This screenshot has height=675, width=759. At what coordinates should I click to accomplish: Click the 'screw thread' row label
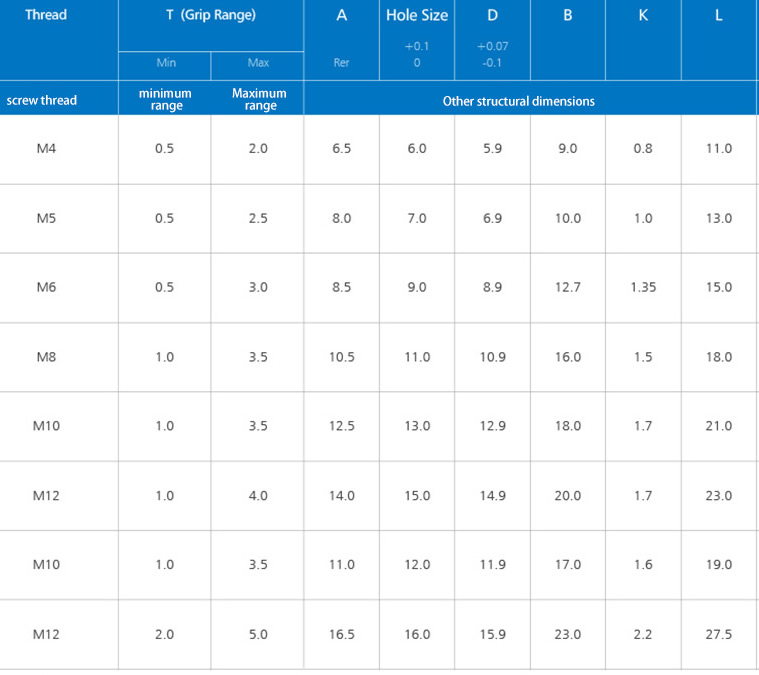tap(42, 100)
